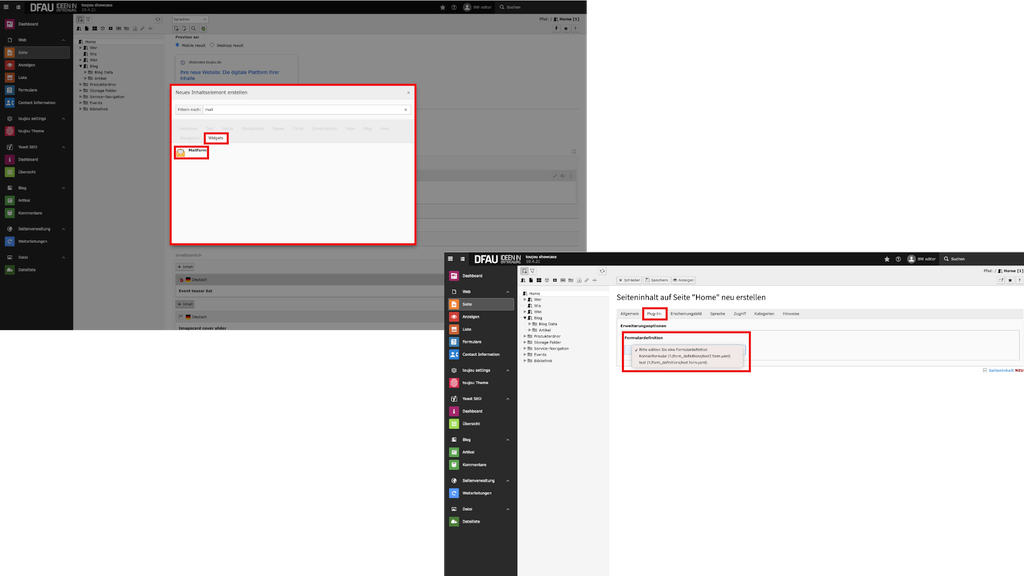Image resolution: width=1024 pixels, height=576 pixels.
Task: Switch to the Widgets tab
Action: pos(216,138)
